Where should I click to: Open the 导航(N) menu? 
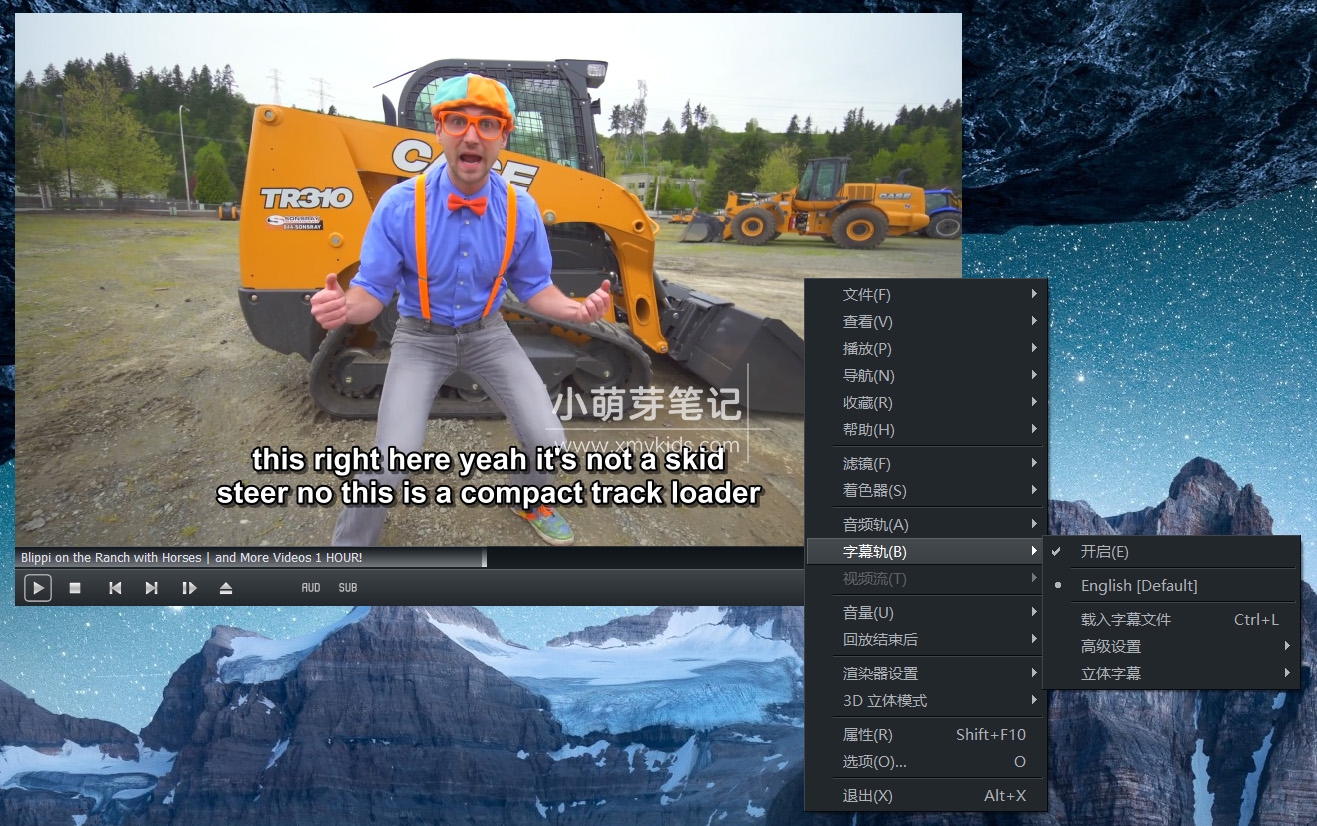(868, 375)
